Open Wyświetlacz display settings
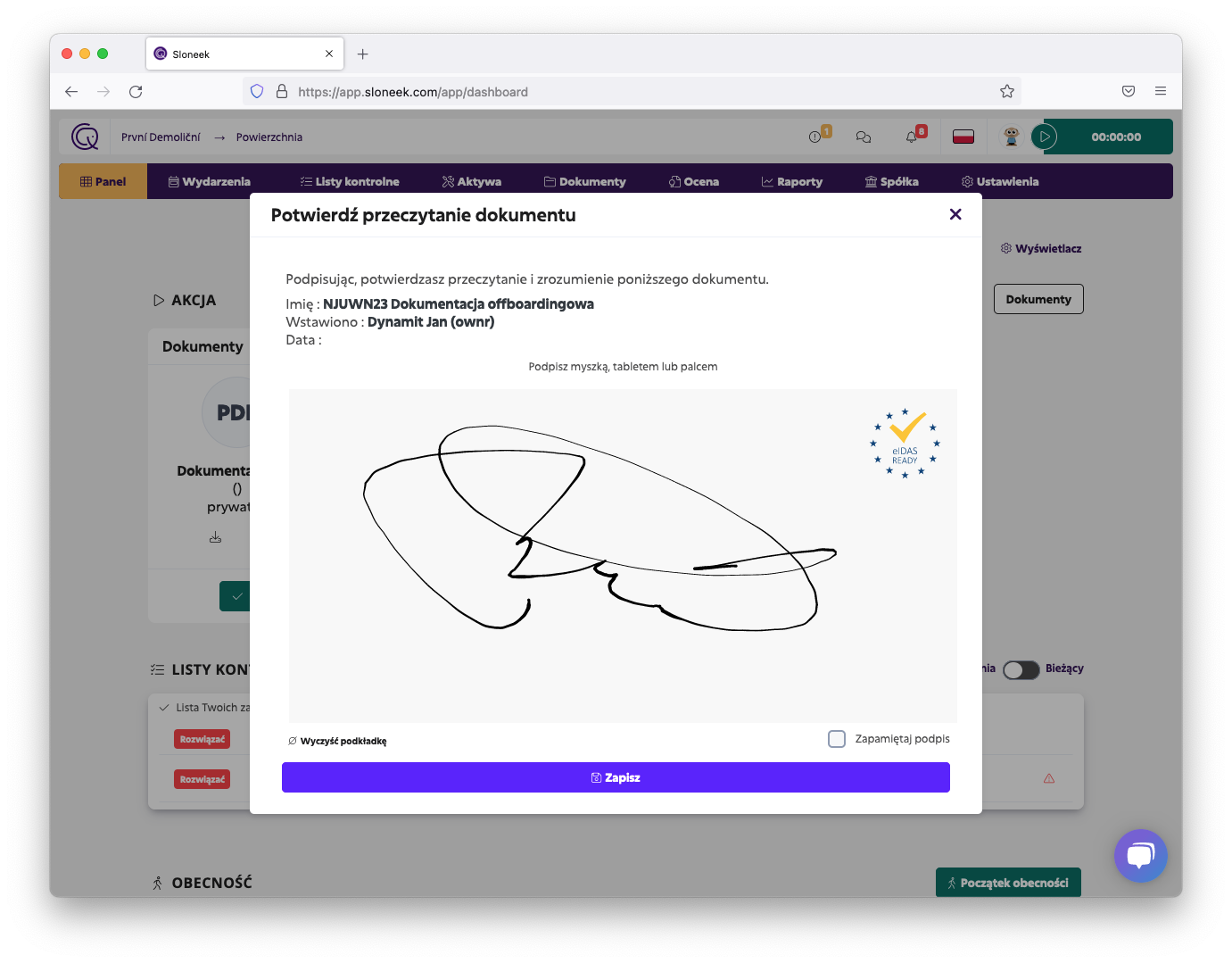 [1041, 248]
